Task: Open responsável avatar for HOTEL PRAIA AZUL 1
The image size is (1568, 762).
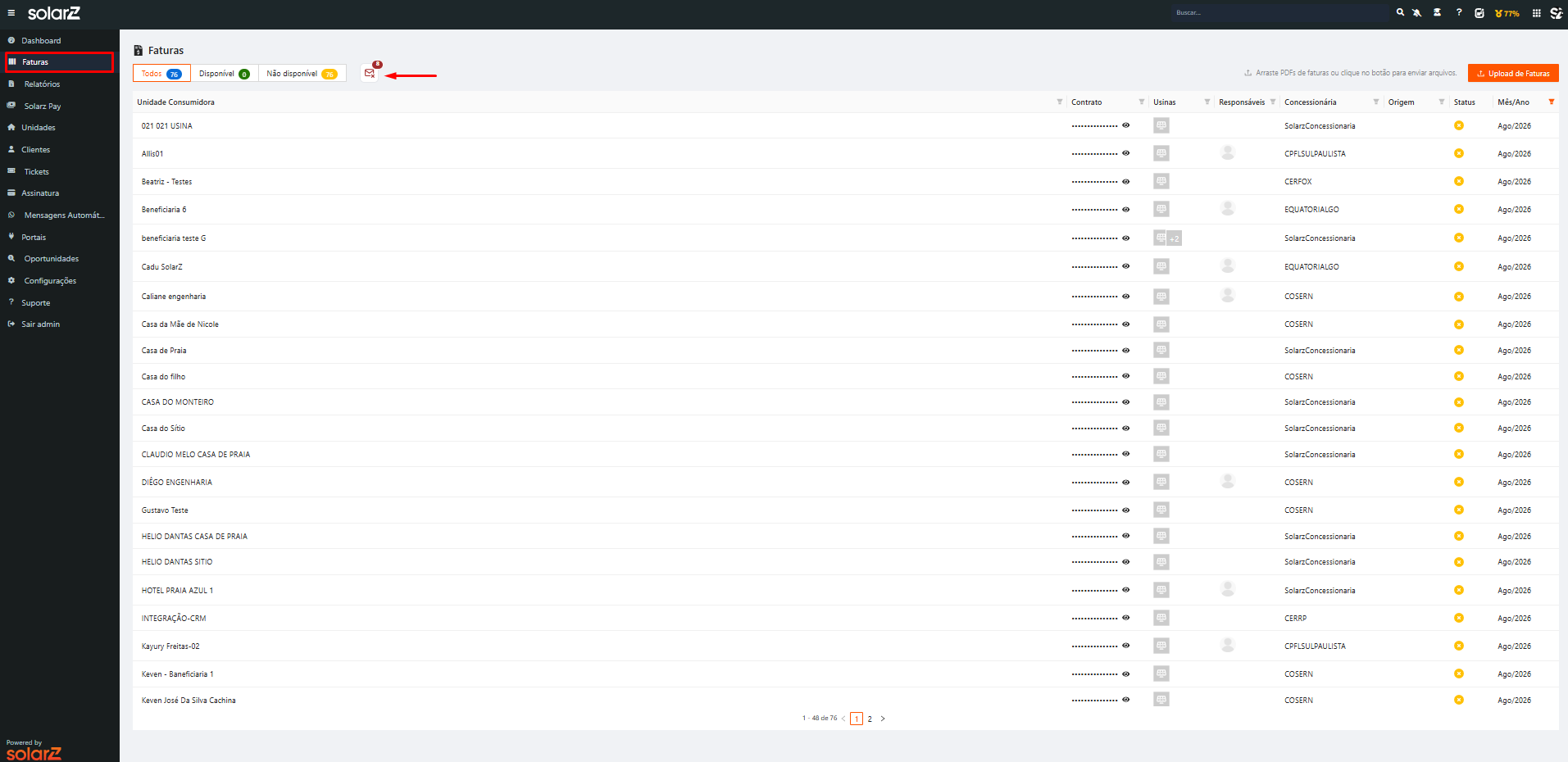Action: pos(1228,589)
